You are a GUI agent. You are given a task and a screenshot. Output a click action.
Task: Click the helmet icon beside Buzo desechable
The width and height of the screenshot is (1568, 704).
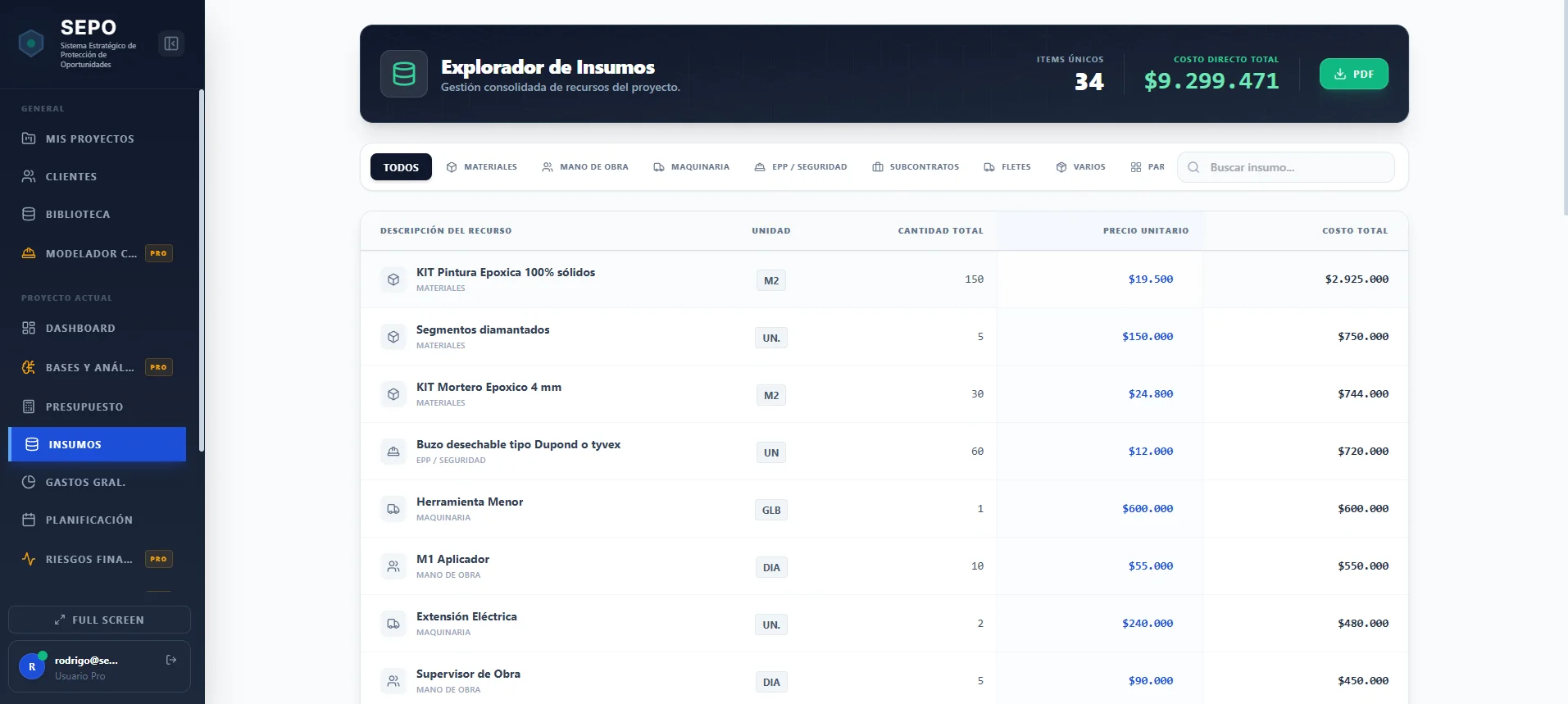[393, 452]
